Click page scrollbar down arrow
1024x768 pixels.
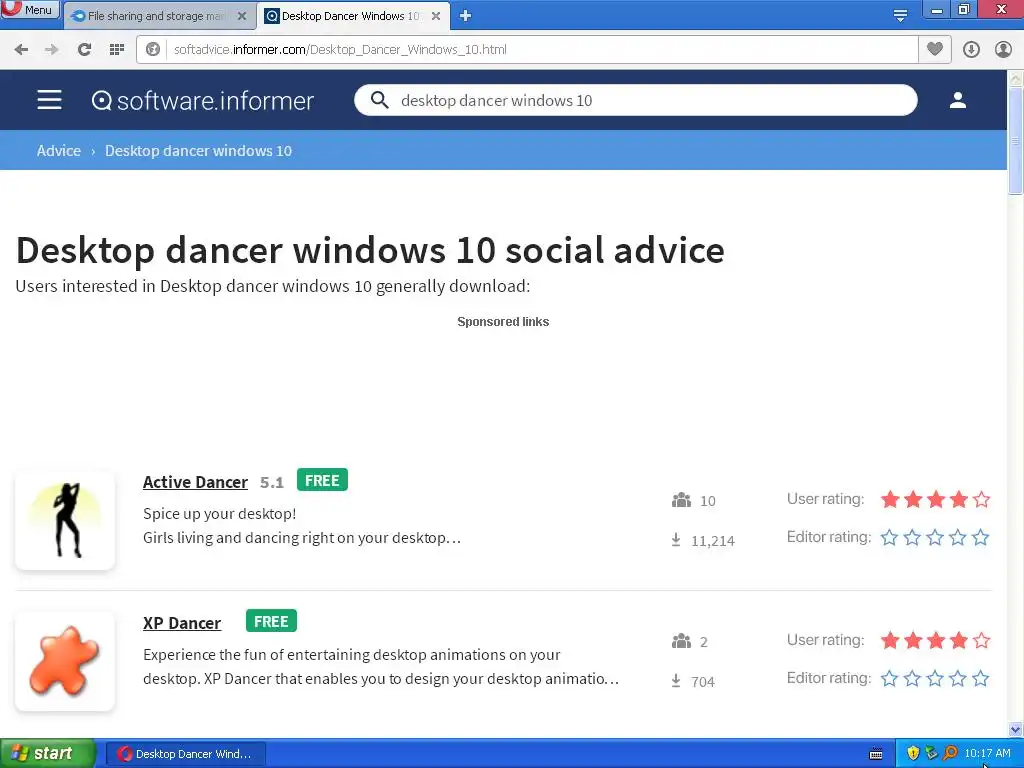click(1016, 729)
